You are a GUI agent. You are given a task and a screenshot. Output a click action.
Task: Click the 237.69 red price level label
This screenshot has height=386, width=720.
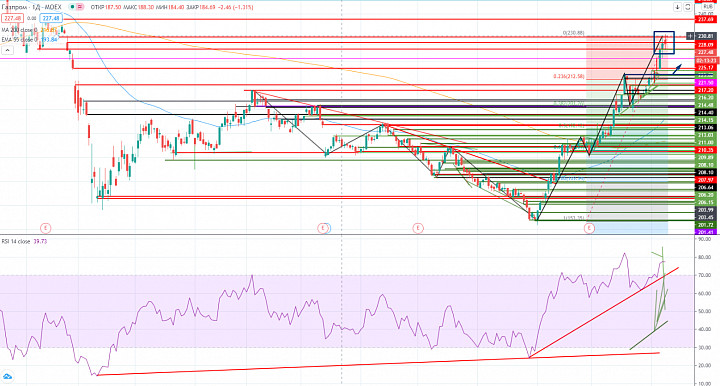706,19
